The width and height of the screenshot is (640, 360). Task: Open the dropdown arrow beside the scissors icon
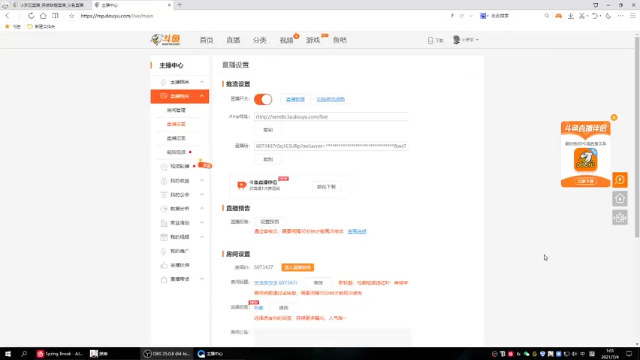pyautogui.click(x=587, y=16)
